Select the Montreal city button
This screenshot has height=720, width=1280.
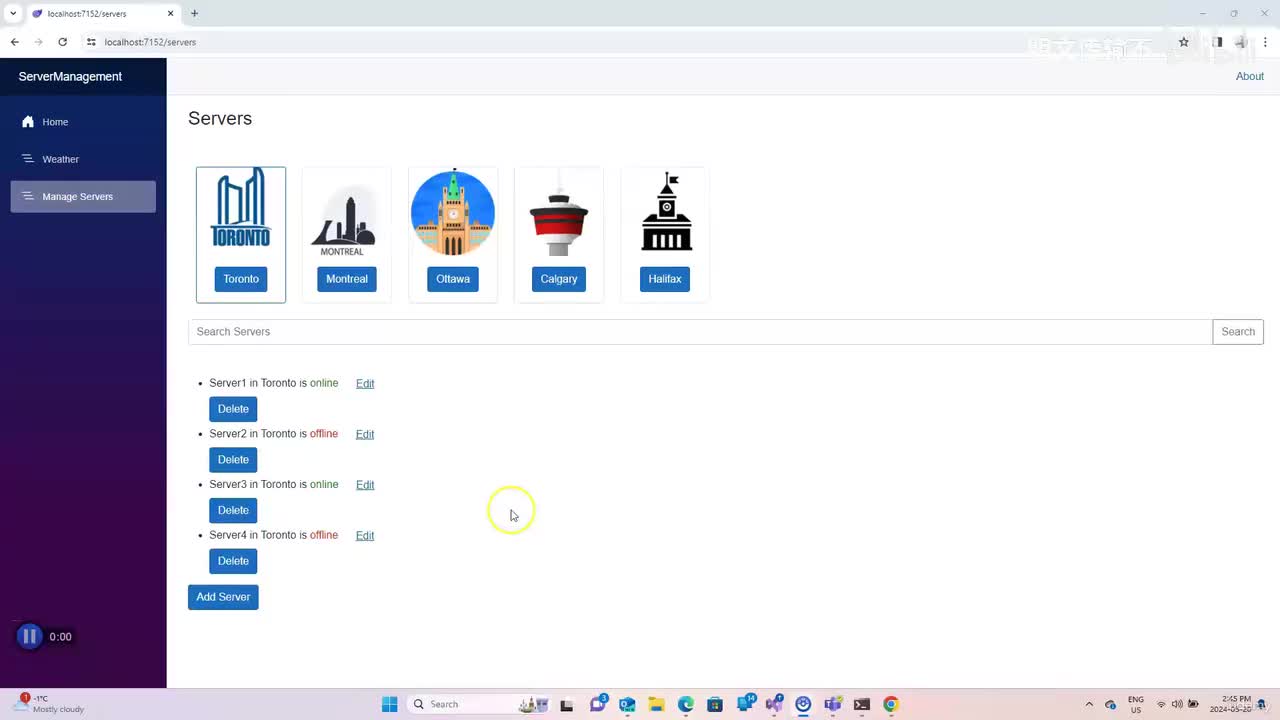[x=347, y=279]
